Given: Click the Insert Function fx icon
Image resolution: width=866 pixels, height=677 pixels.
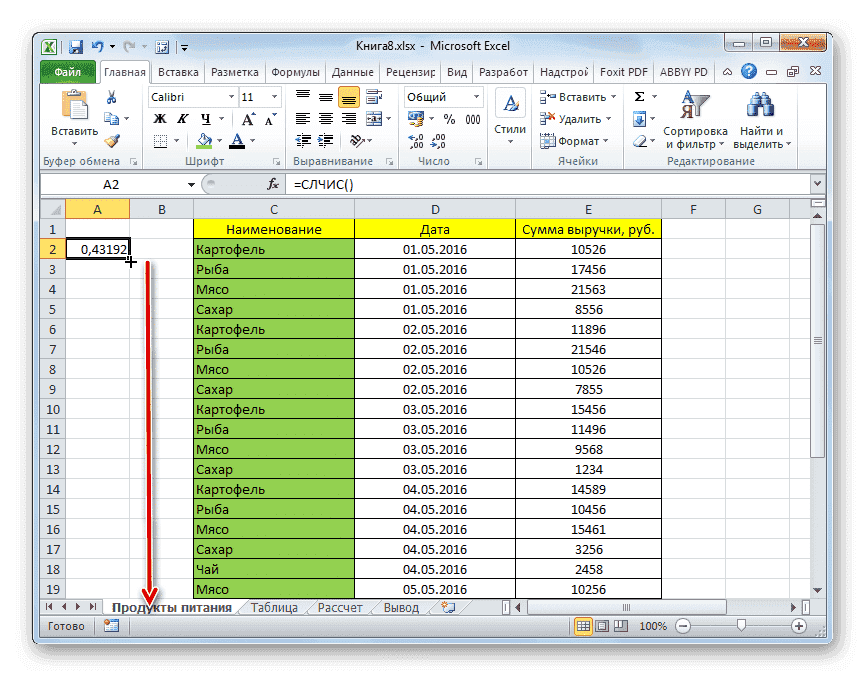Looking at the screenshot, I should tap(272, 184).
